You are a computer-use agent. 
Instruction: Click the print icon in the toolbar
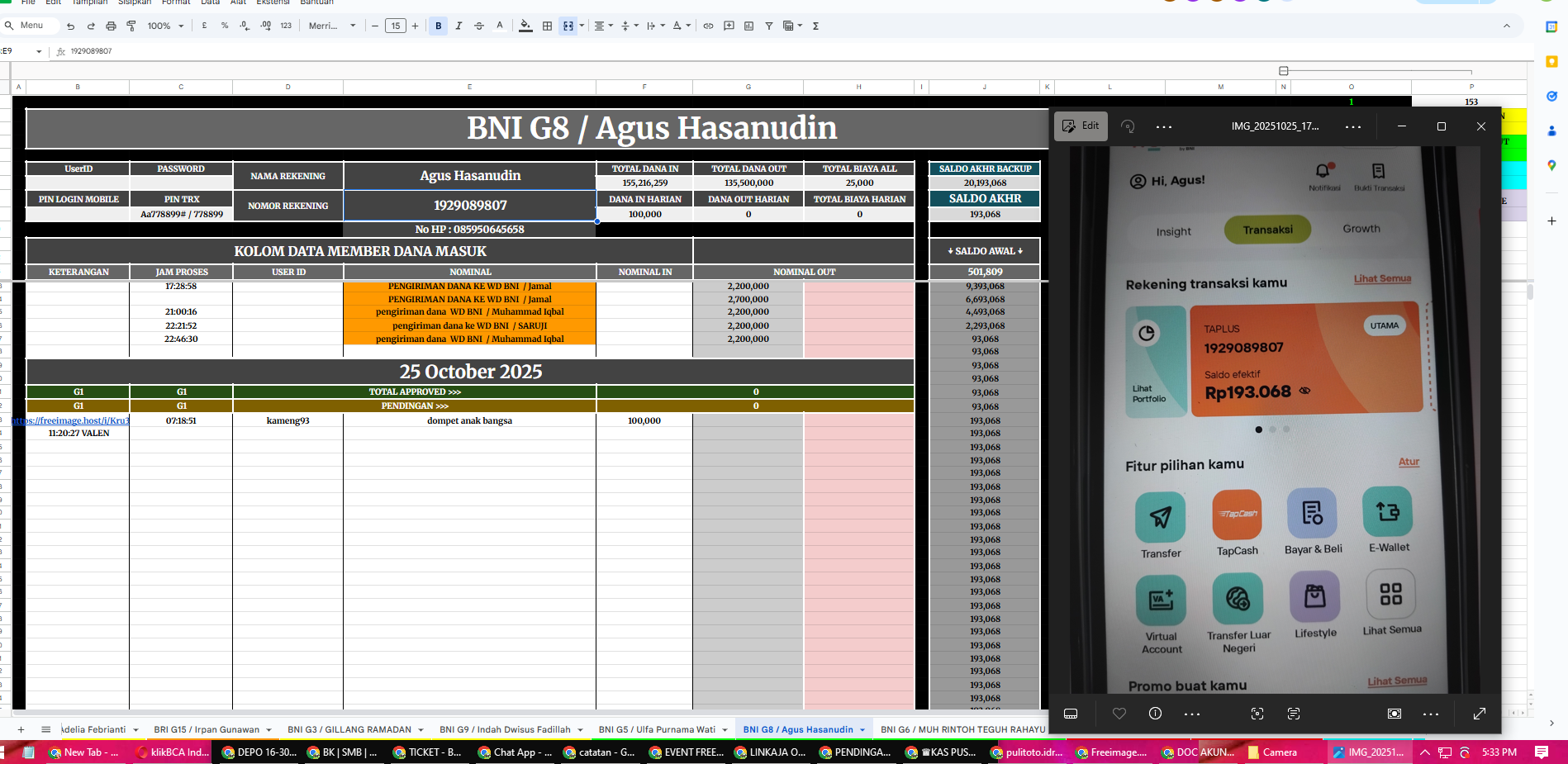(x=111, y=26)
